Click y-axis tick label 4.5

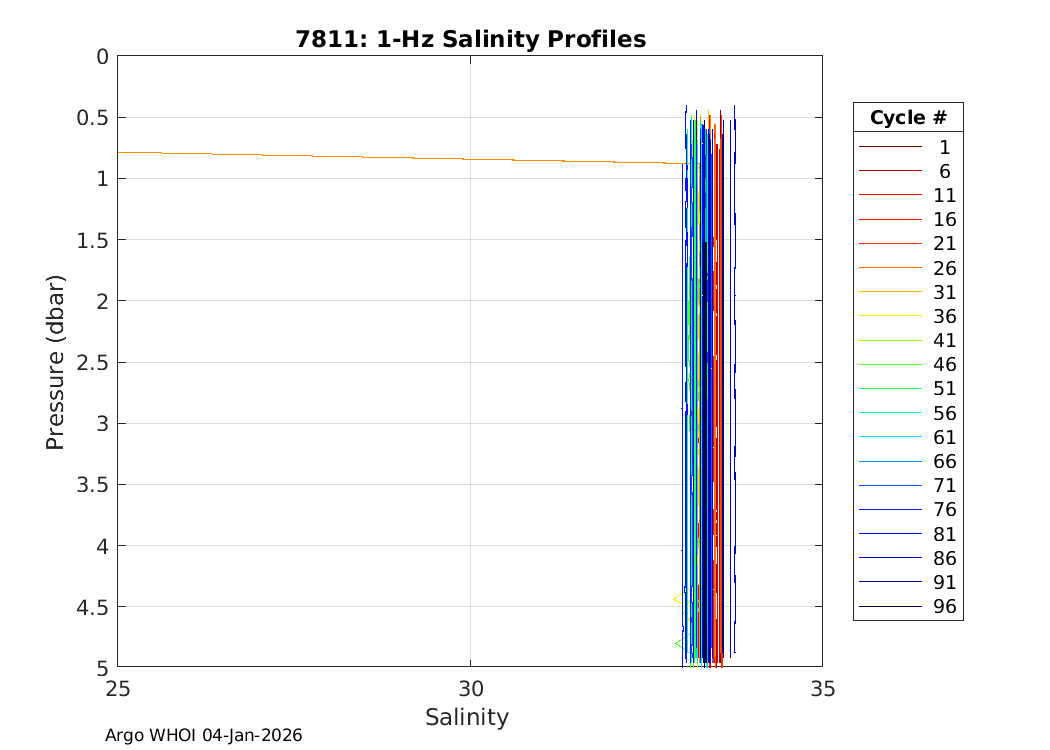point(88,607)
